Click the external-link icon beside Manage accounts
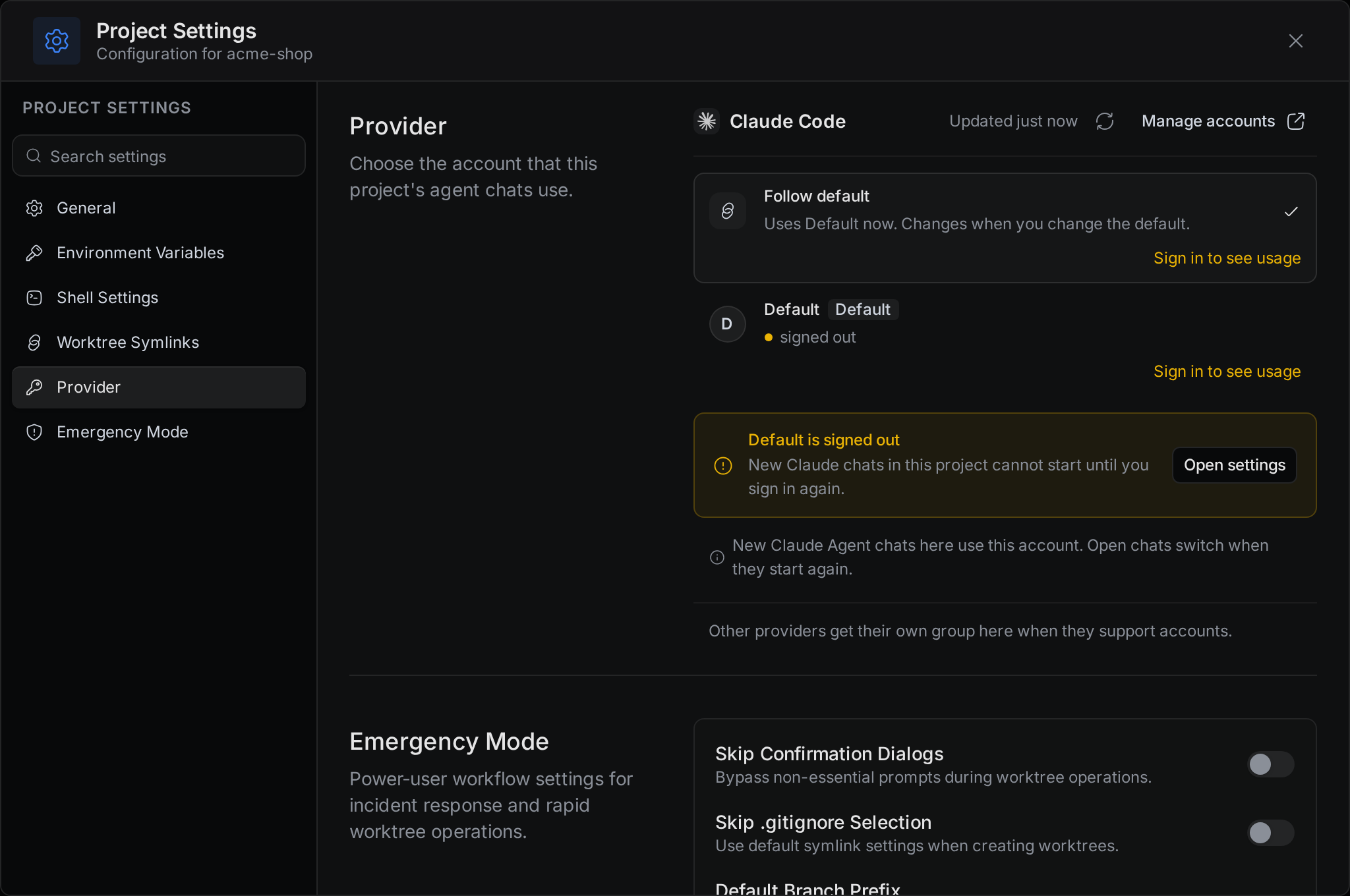Image resolution: width=1350 pixels, height=896 pixels. point(1296,121)
